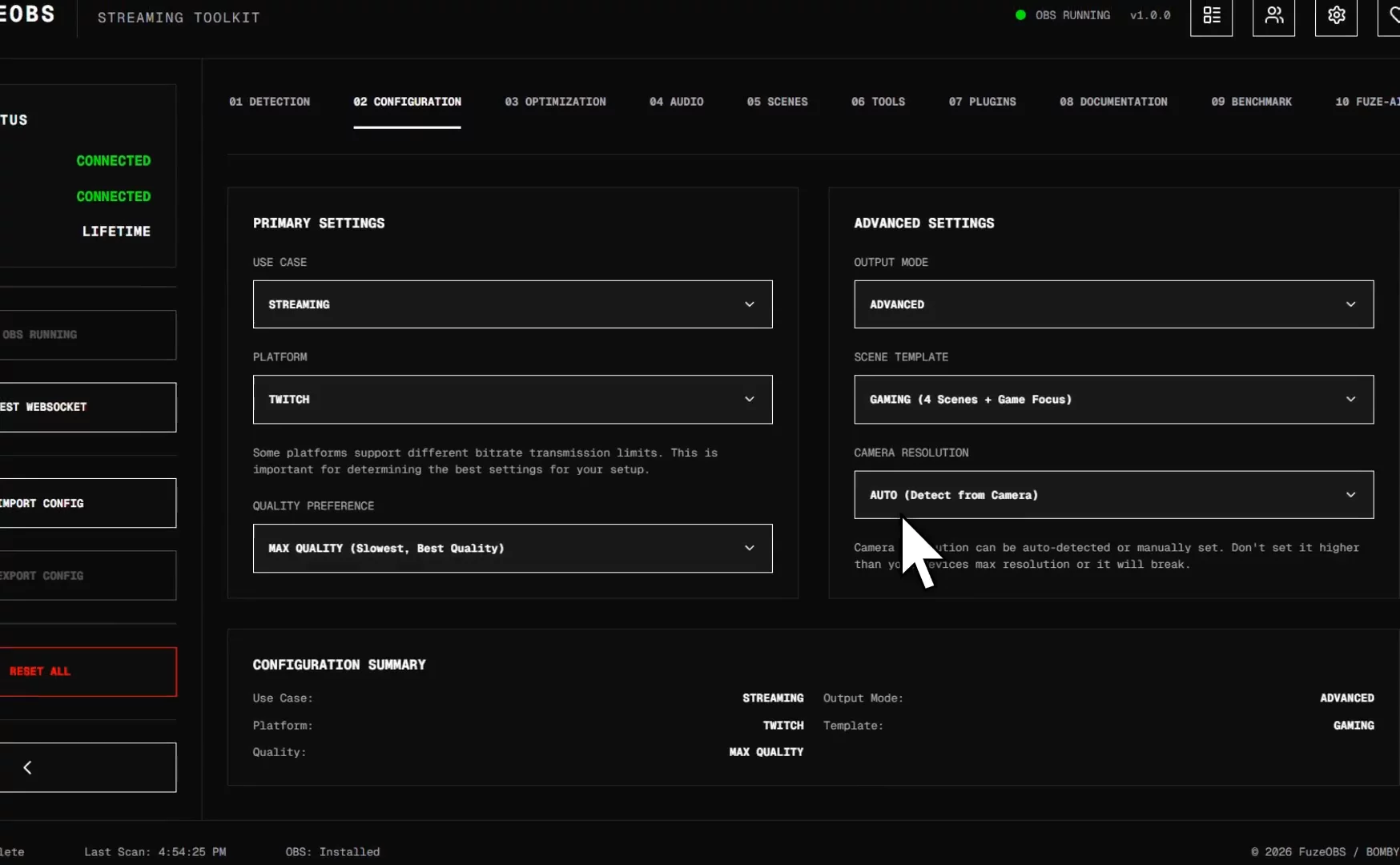This screenshot has height=865, width=1400.
Task: Open the Scene Template dropdown for Gaming
Action: [1112, 399]
